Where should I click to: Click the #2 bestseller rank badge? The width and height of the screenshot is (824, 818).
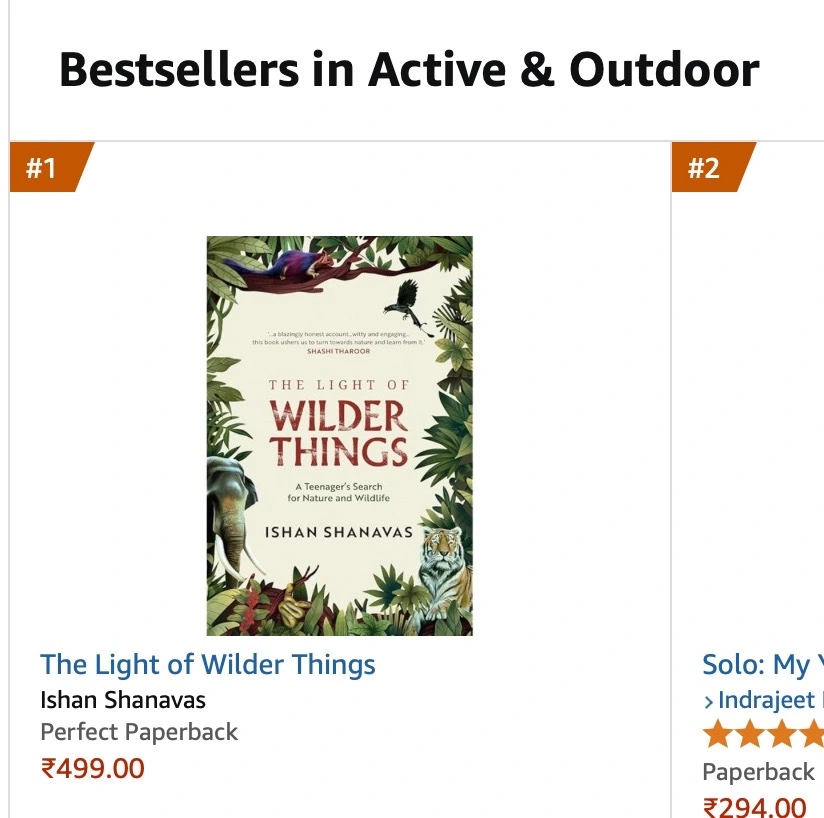pyautogui.click(x=707, y=167)
